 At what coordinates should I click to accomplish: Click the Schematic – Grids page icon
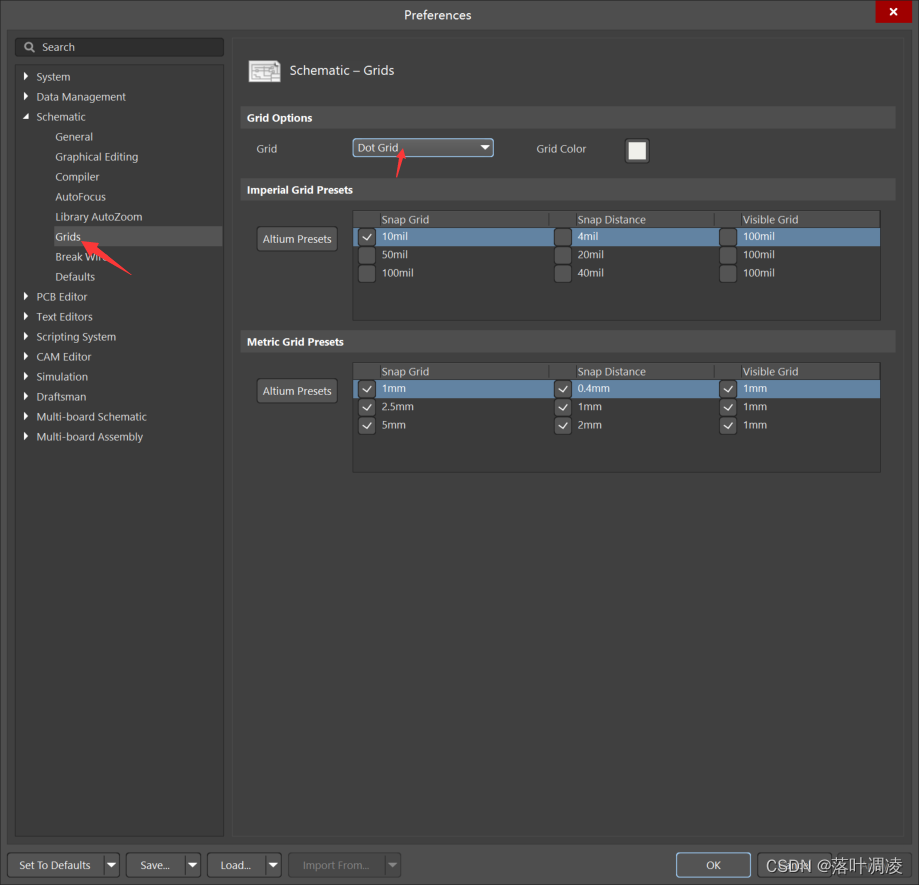coord(264,71)
